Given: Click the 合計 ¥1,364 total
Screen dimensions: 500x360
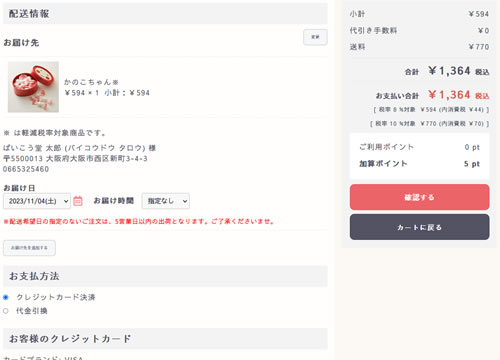Looking at the screenshot, I should 447,71.
